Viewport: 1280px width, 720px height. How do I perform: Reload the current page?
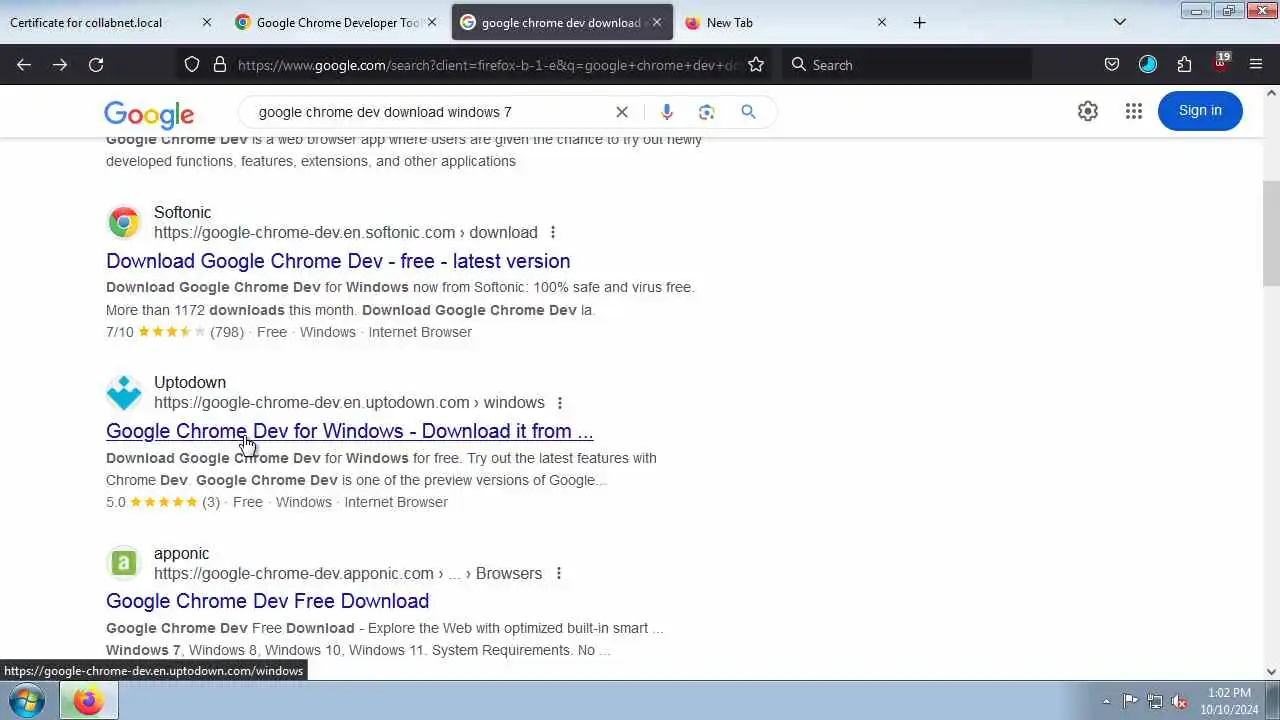point(96,65)
